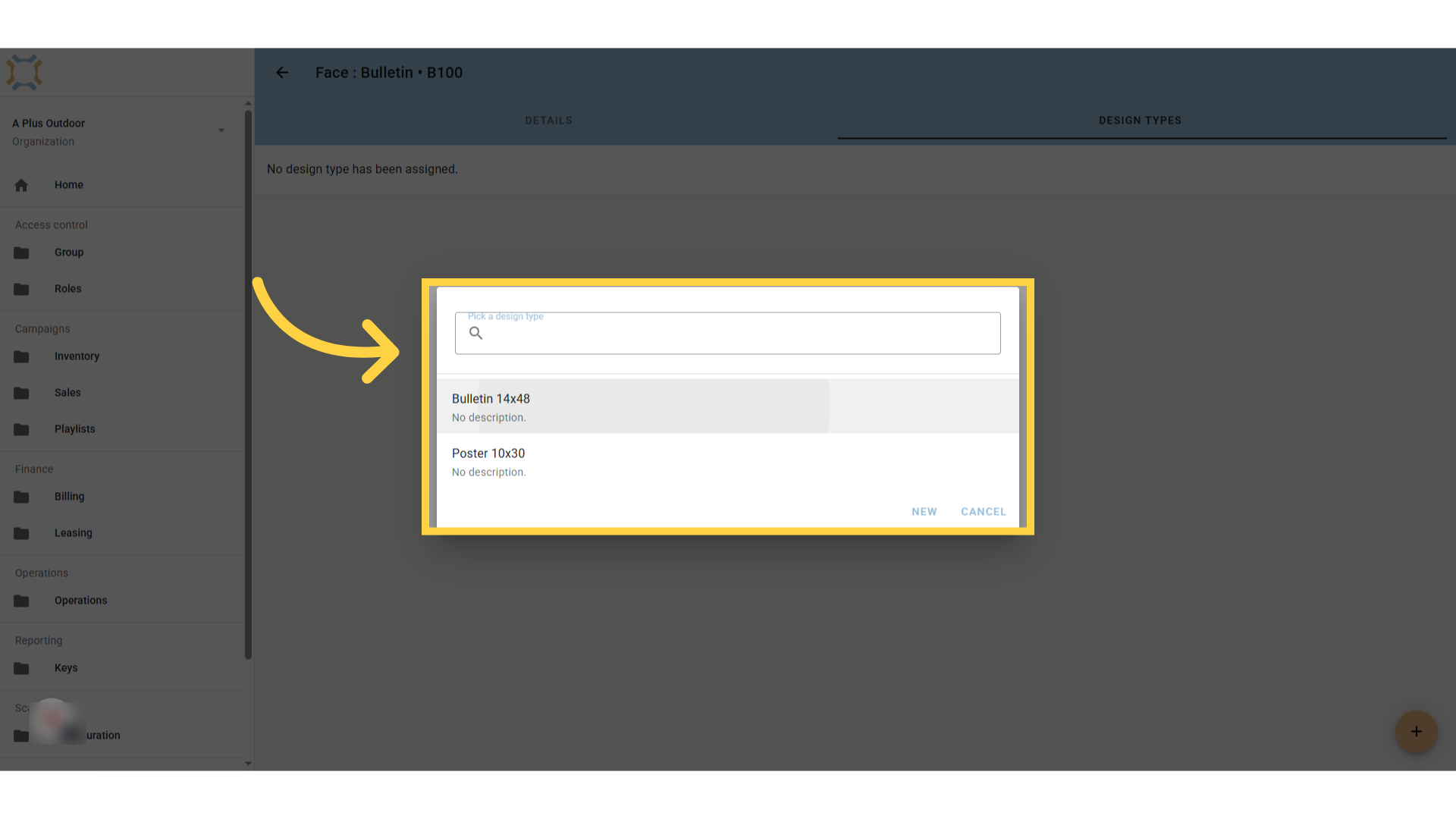Click the Group folder icon

click(x=21, y=253)
